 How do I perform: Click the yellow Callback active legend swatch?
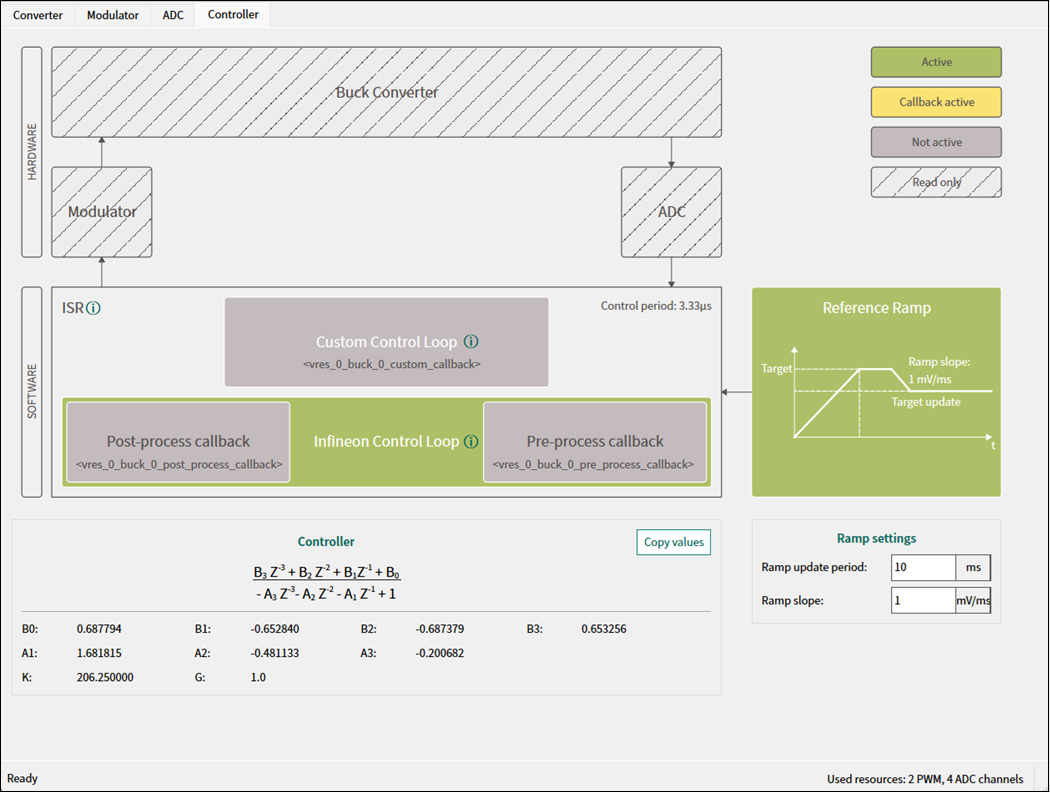pos(936,102)
